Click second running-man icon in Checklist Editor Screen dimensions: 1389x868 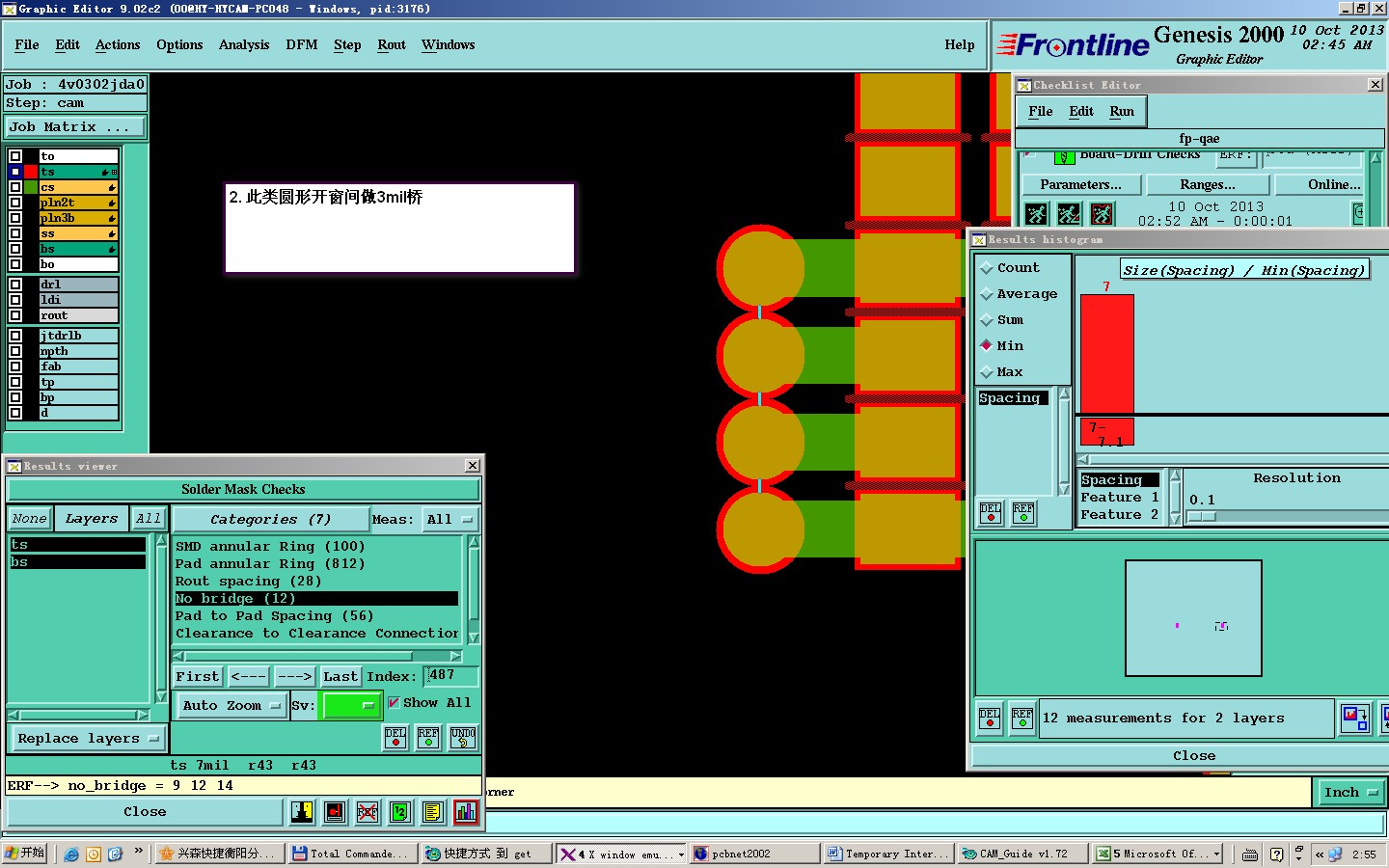click(1069, 213)
